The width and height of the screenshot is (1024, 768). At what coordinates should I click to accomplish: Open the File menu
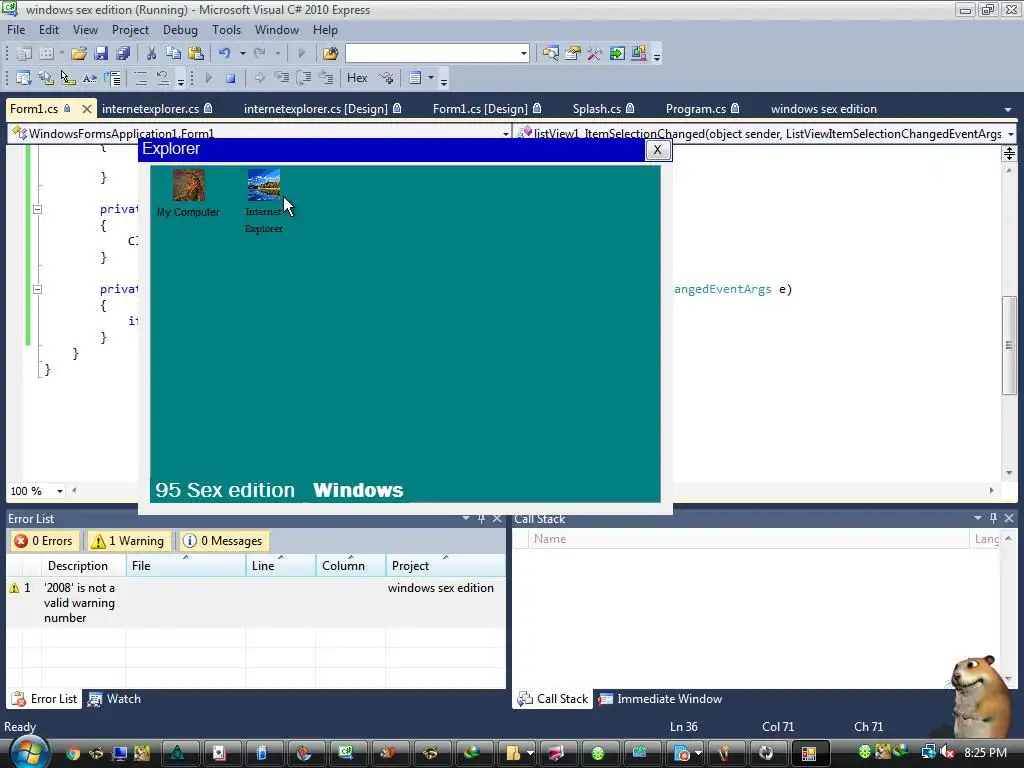coord(16,30)
